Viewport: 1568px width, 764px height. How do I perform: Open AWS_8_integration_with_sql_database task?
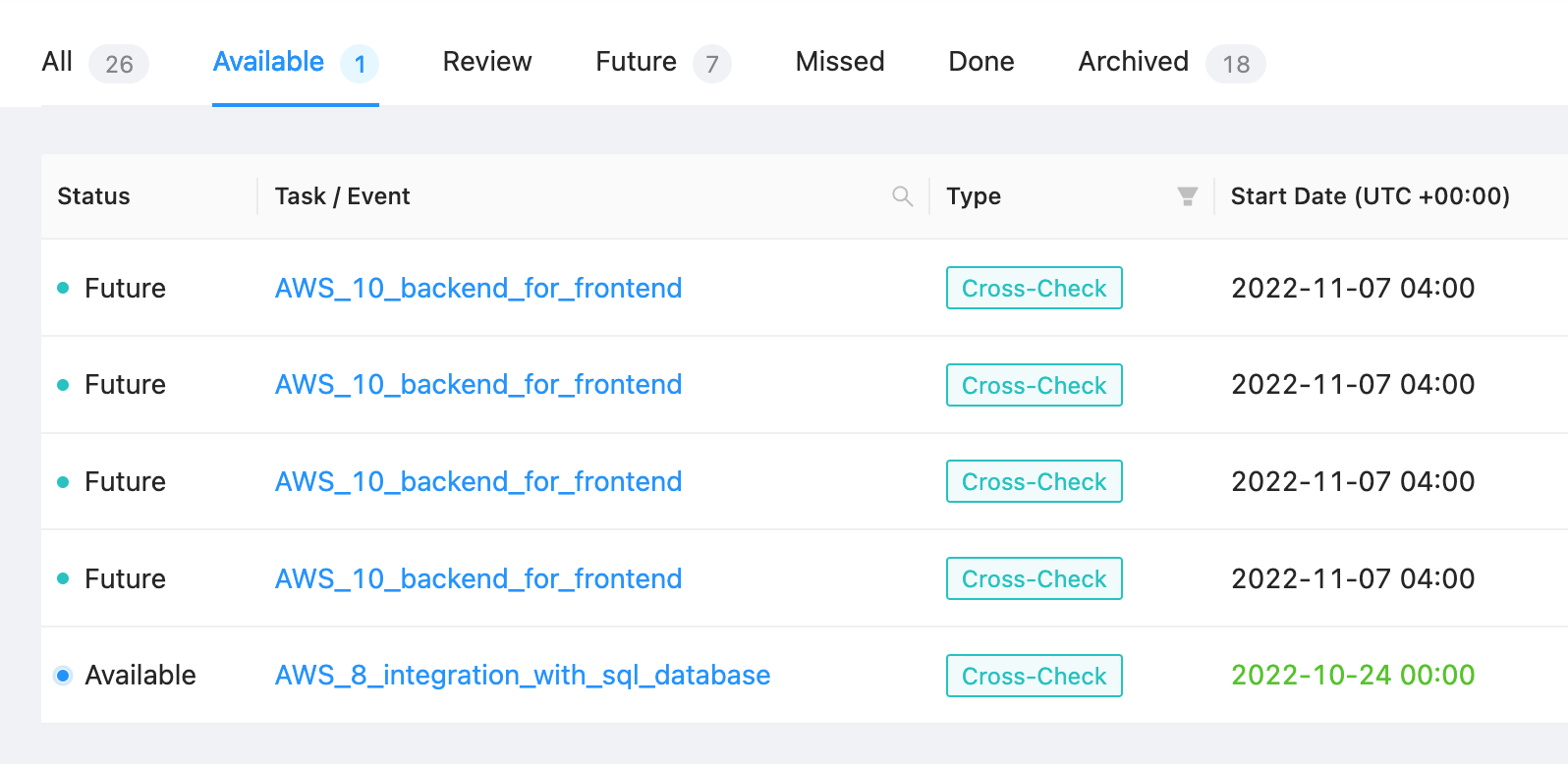[x=522, y=675]
